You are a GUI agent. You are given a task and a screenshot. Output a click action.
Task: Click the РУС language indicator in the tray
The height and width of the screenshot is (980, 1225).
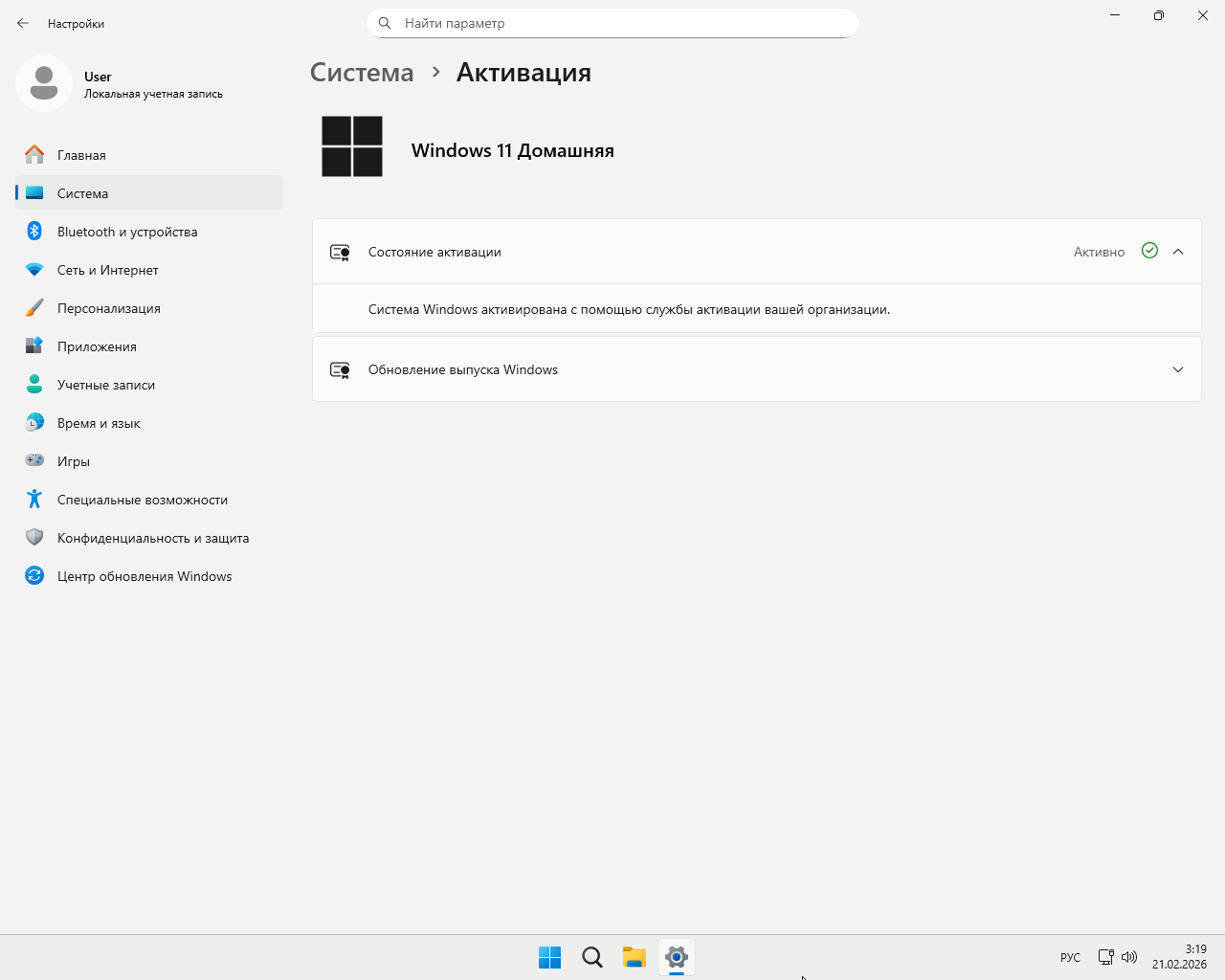tap(1070, 958)
